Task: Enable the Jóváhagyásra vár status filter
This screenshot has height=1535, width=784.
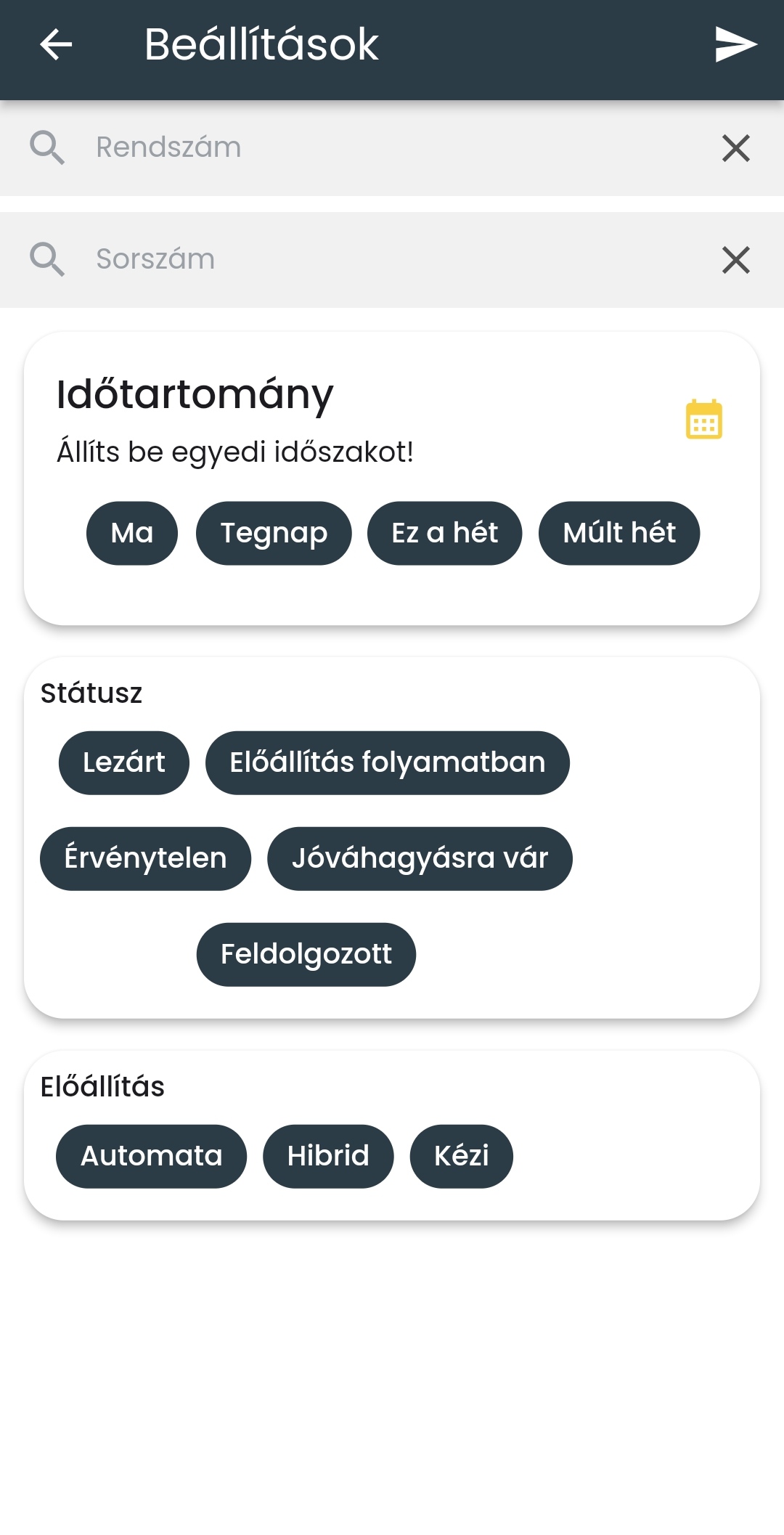Action: pyautogui.click(x=420, y=858)
